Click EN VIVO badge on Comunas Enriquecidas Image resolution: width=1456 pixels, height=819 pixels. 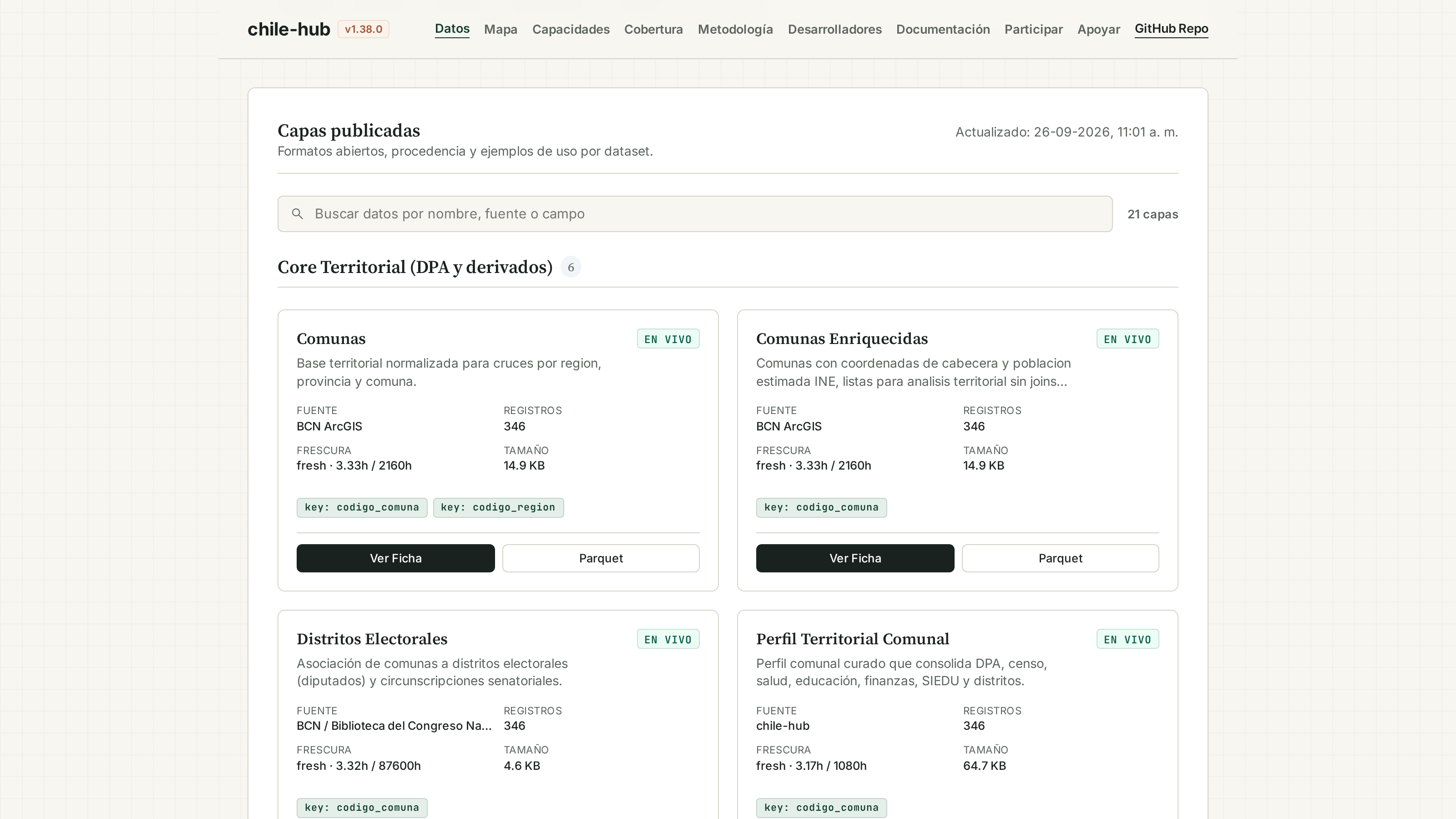pos(1127,339)
